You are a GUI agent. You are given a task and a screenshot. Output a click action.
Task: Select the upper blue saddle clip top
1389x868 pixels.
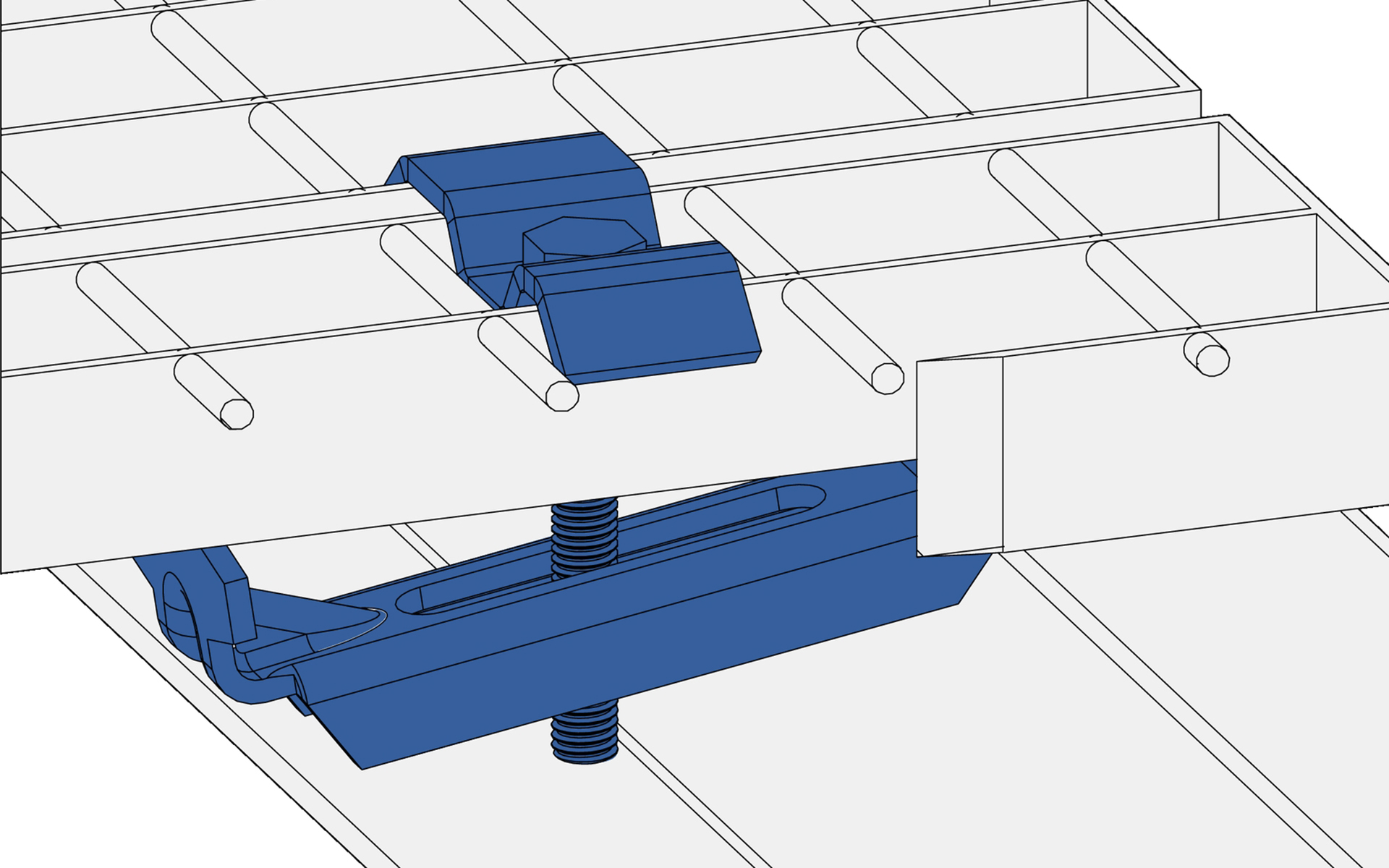(x=521, y=163)
